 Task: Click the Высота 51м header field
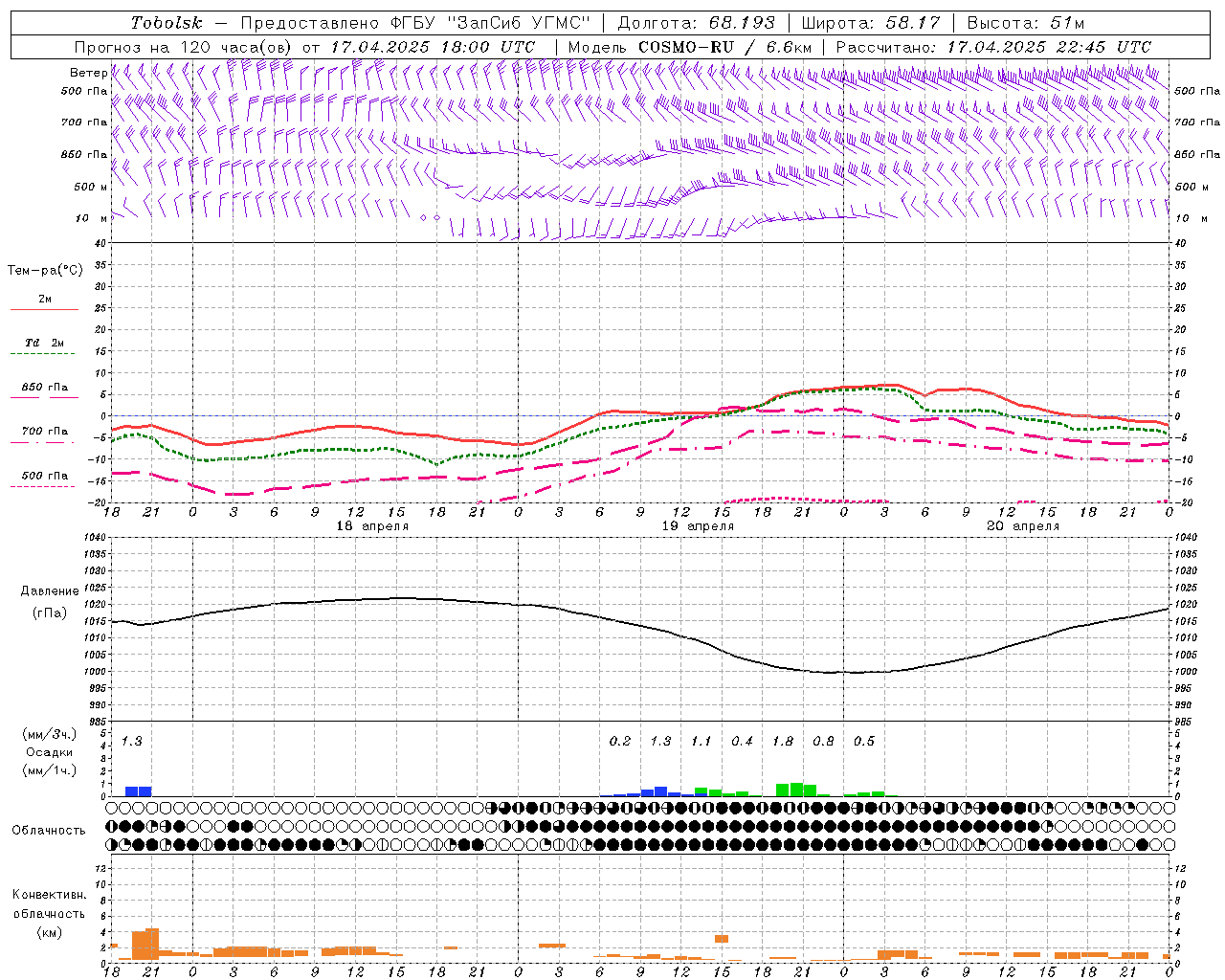pos(1026,23)
